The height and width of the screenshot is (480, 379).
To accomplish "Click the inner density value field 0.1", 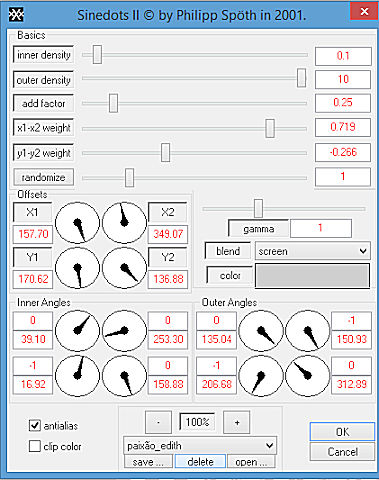I will click(343, 56).
